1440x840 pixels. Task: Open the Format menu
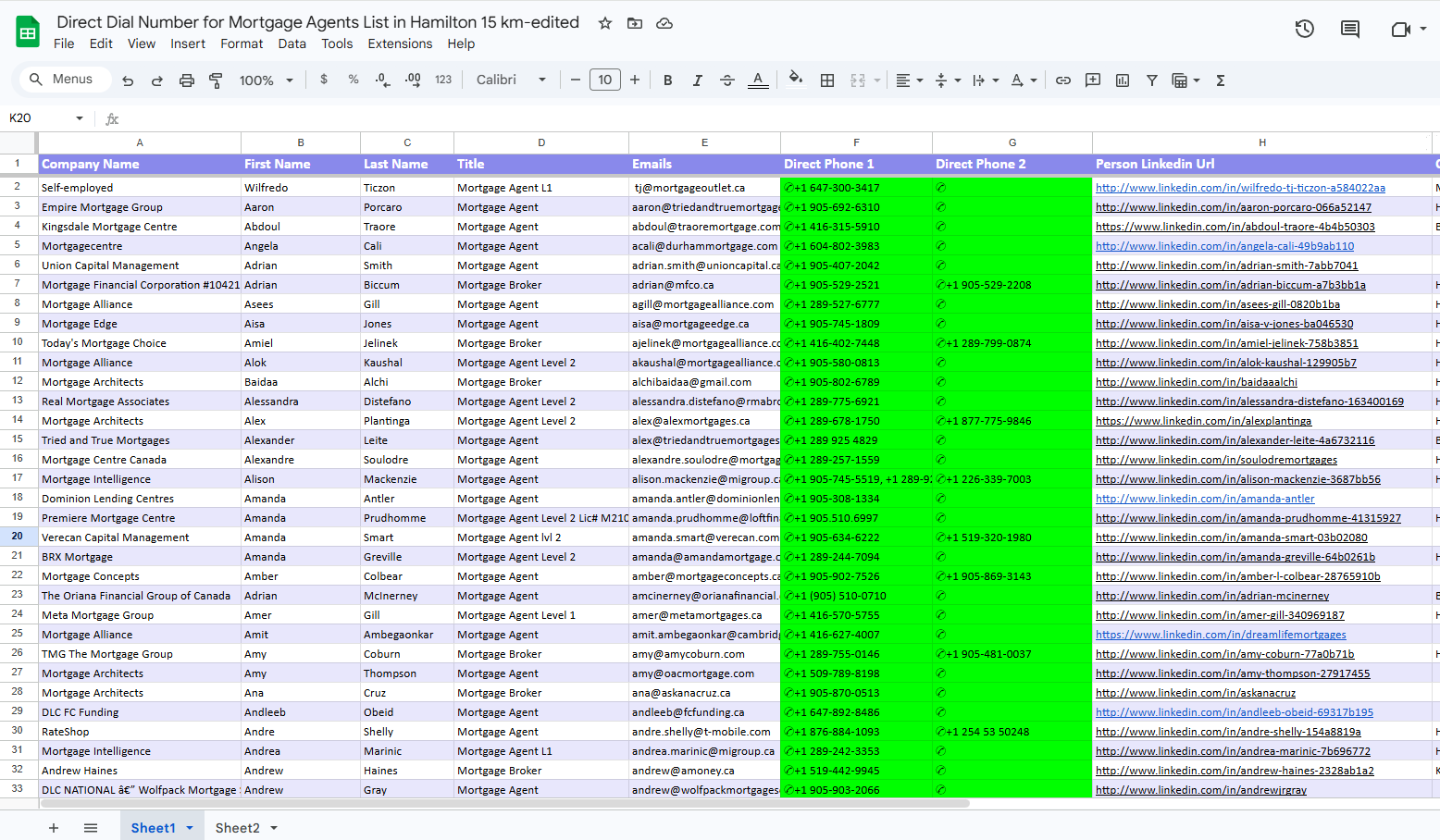[x=242, y=43]
